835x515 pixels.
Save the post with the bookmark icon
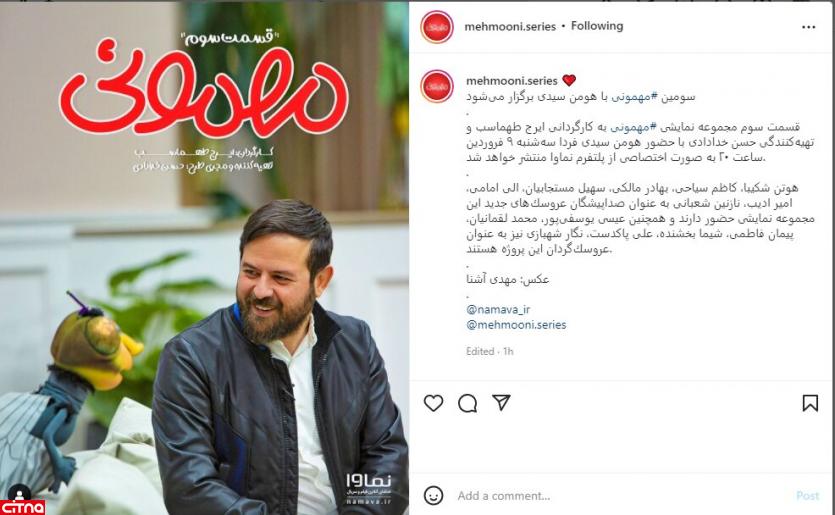click(810, 403)
